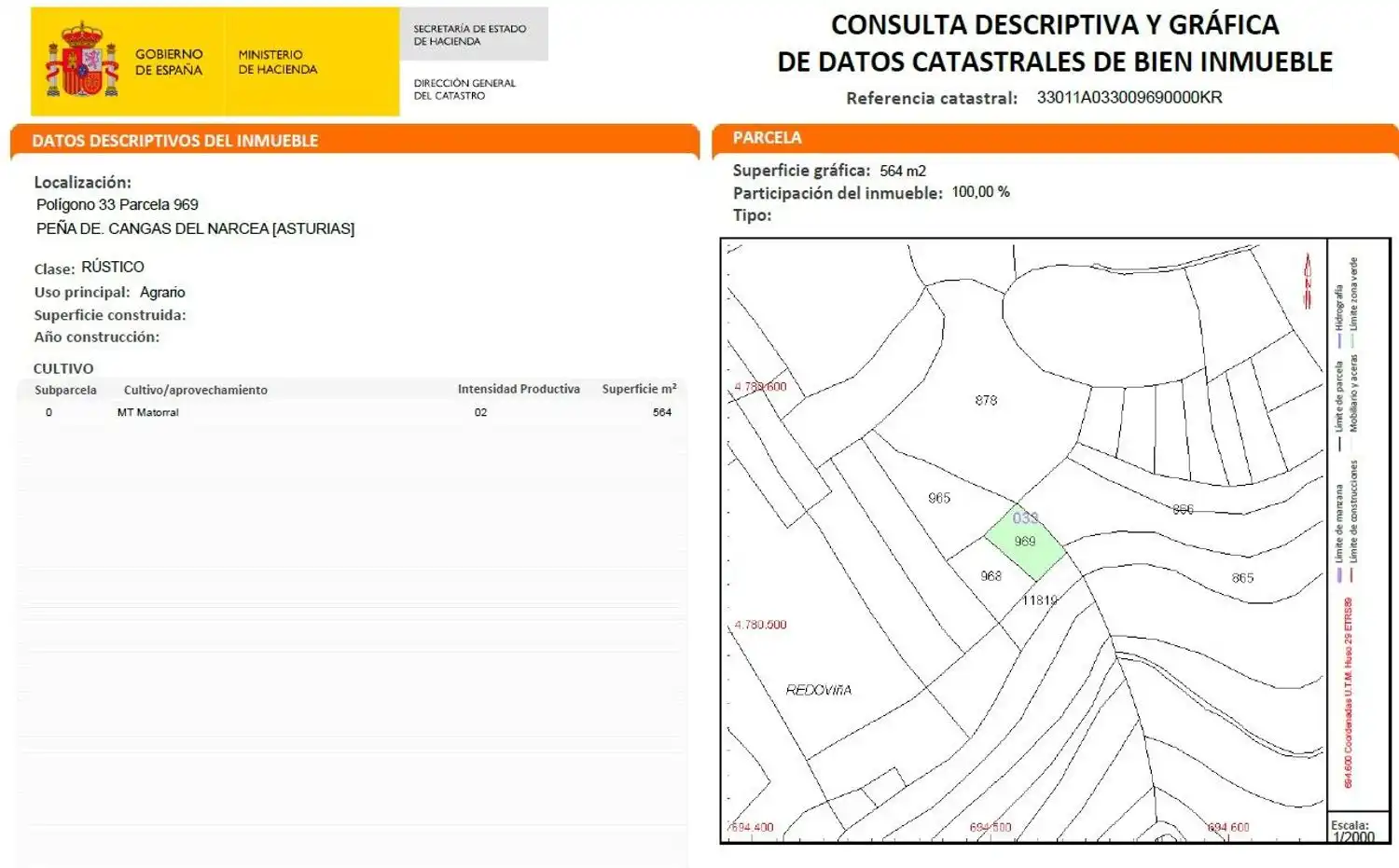The image size is (1399, 868).
Task: Click parcel 968 label on map
Action: (x=990, y=576)
